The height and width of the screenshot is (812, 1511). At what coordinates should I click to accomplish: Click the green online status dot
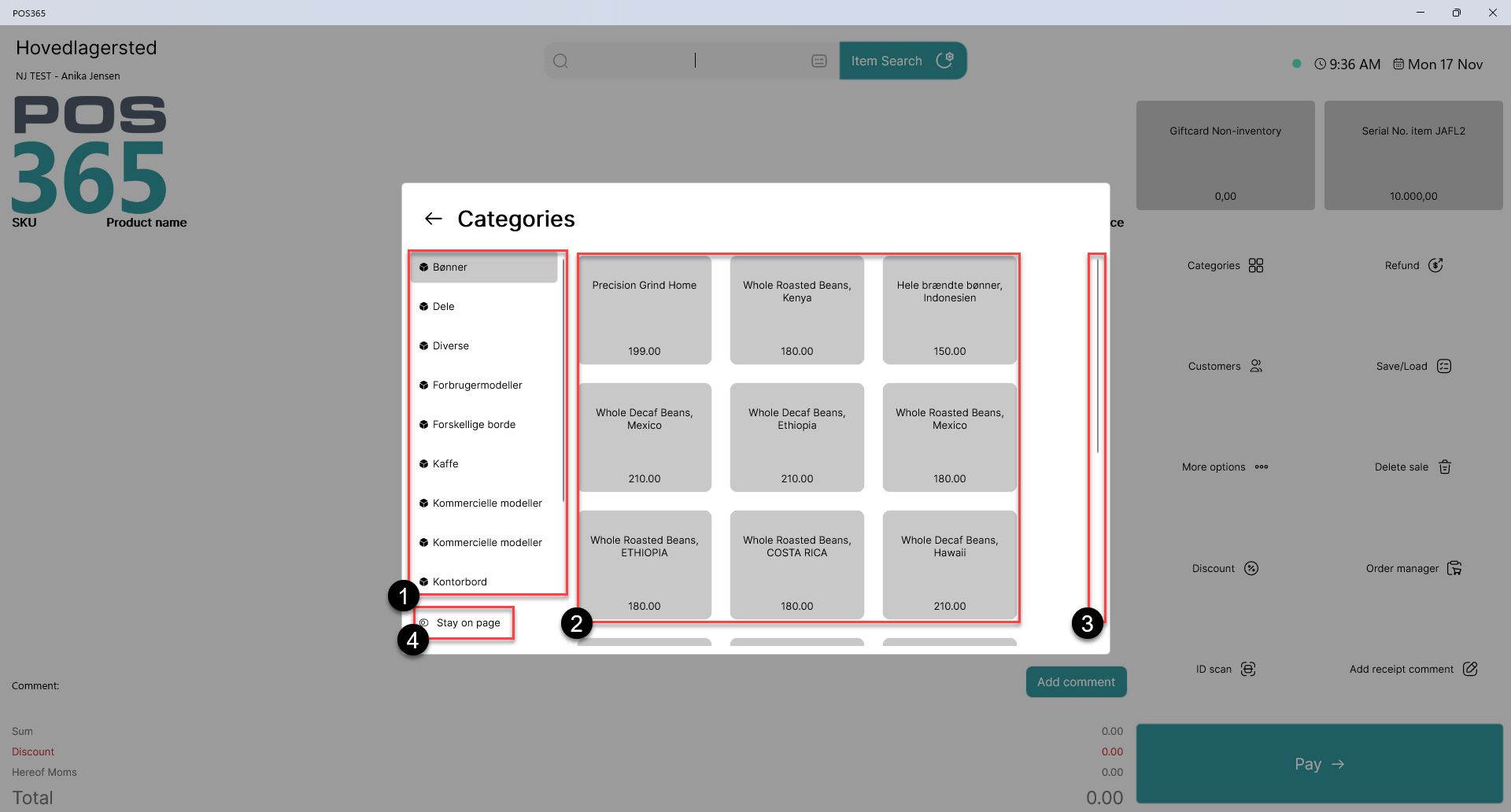[1296, 64]
